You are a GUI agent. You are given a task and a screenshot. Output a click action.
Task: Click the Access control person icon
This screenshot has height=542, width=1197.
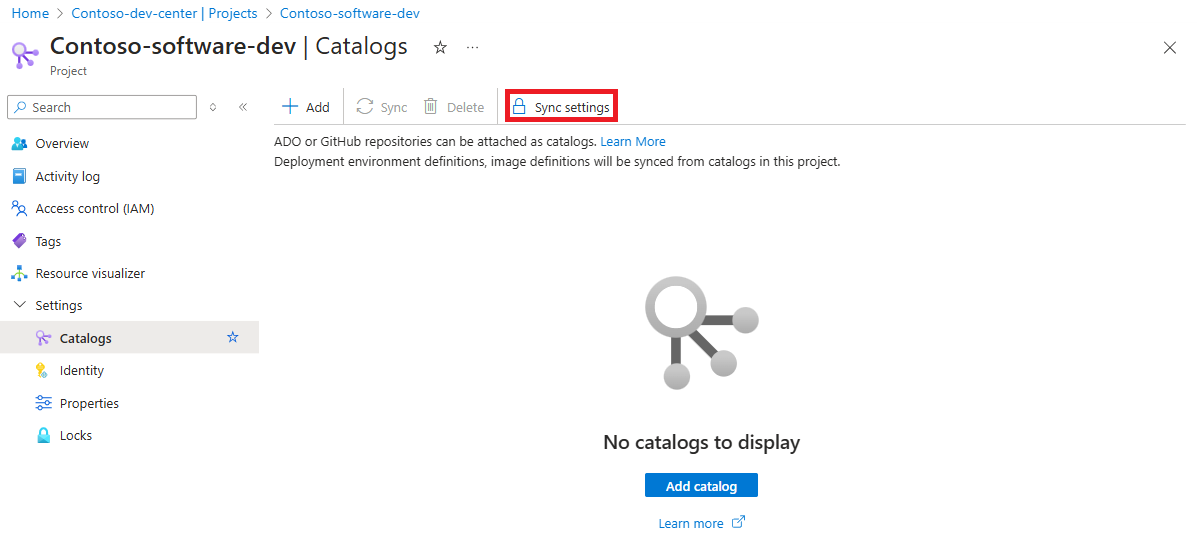(x=20, y=208)
